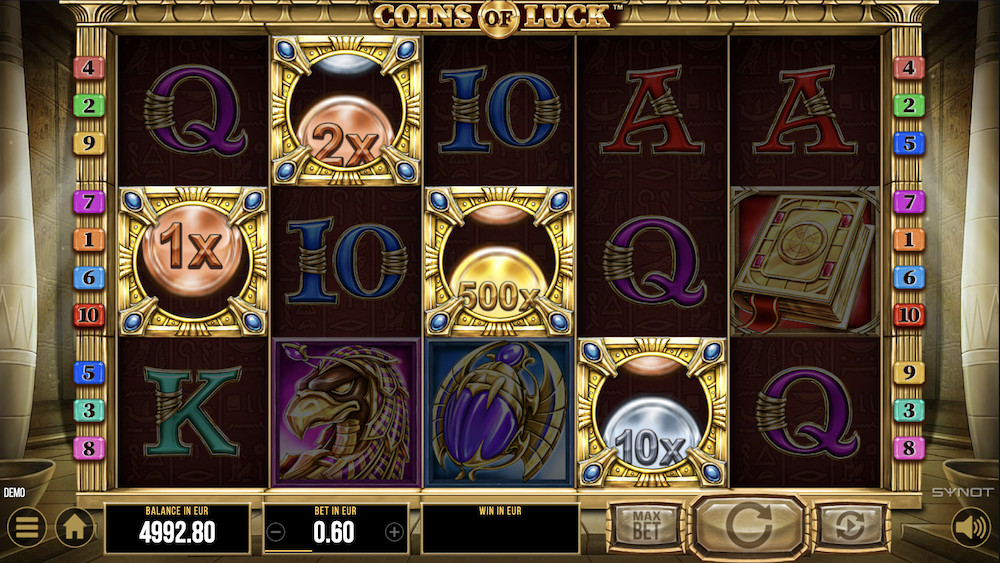The height and width of the screenshot is (563, 1000).
Task: Select the 10x silver coin symbol
Action: point(651,413)
